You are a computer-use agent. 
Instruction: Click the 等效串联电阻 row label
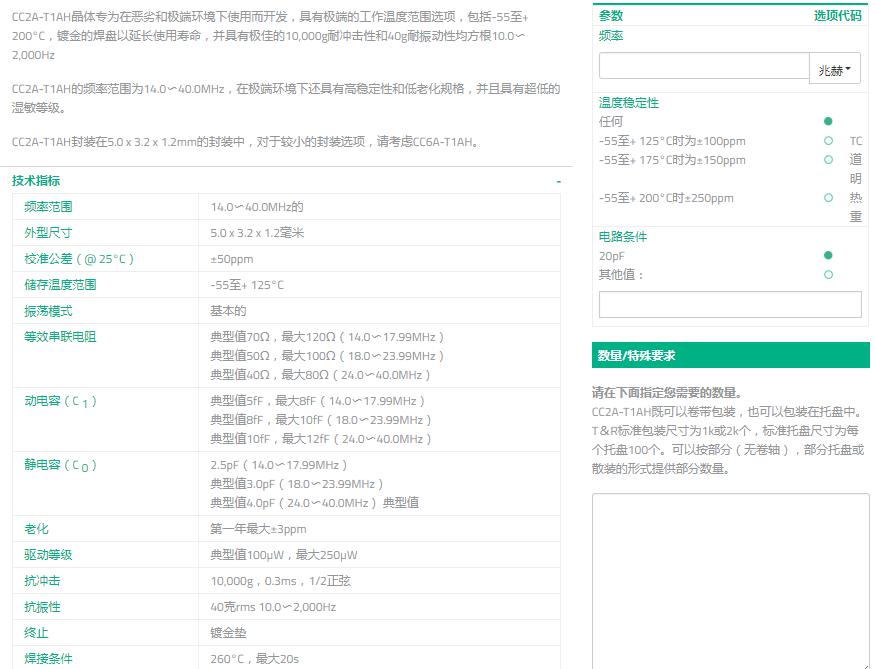pos(60,336)
